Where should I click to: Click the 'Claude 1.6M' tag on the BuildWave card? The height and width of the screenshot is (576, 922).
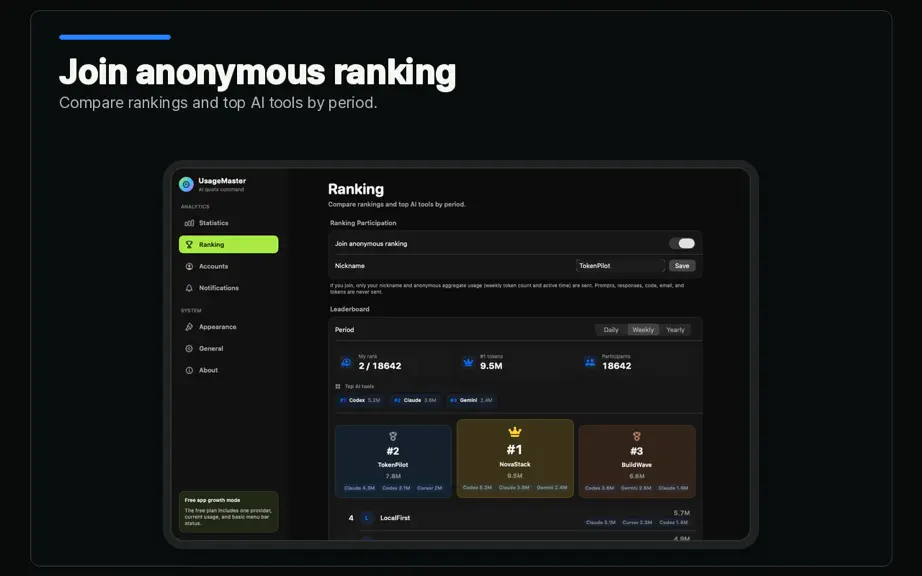(x=673, y=488)
